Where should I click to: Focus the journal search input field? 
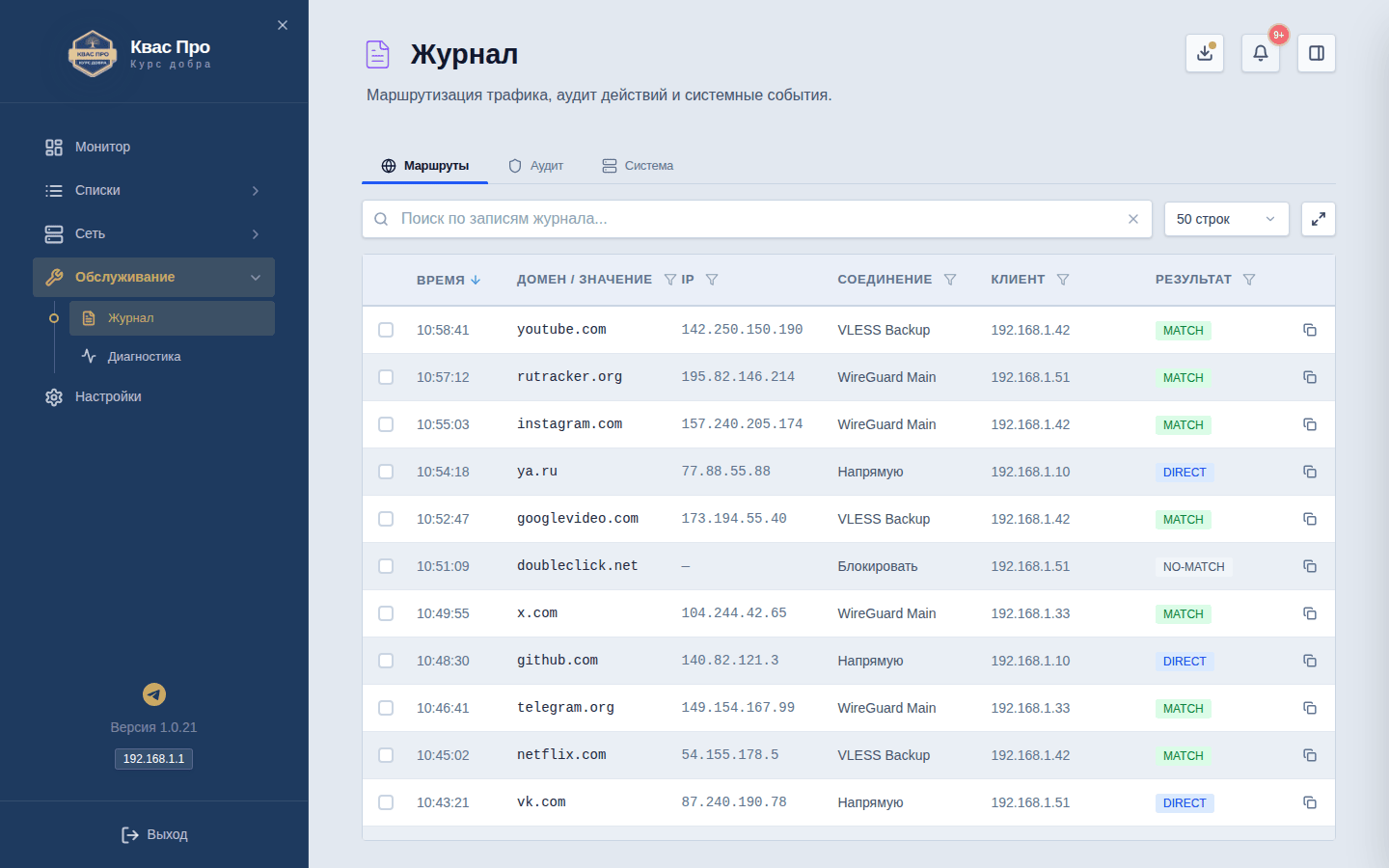tap(757, 219)
